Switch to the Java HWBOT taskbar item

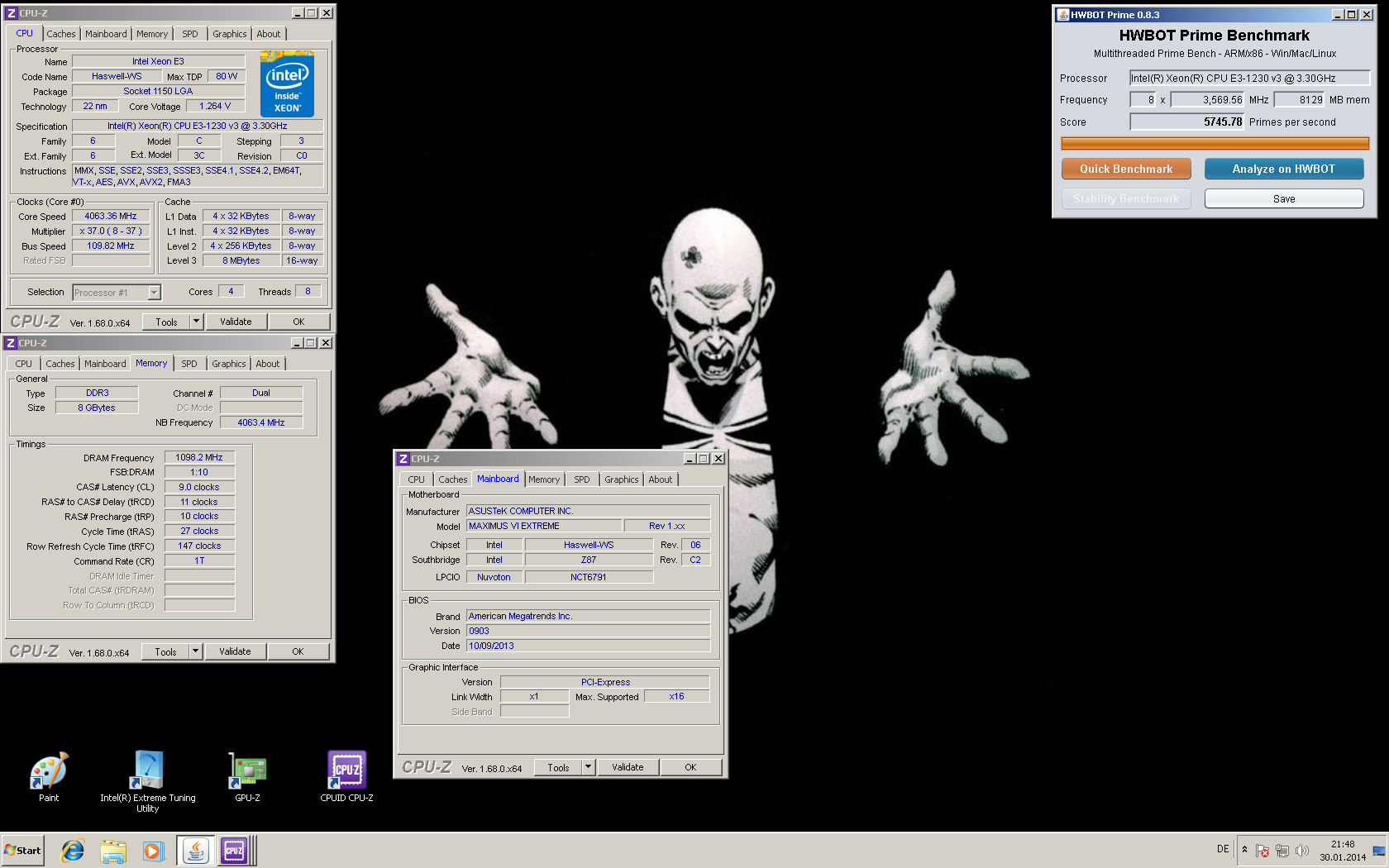(196, 851)
